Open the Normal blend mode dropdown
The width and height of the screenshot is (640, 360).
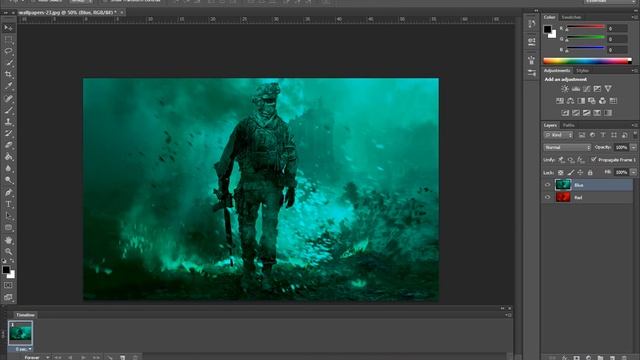pyautogui.click(x=567, y=147)
